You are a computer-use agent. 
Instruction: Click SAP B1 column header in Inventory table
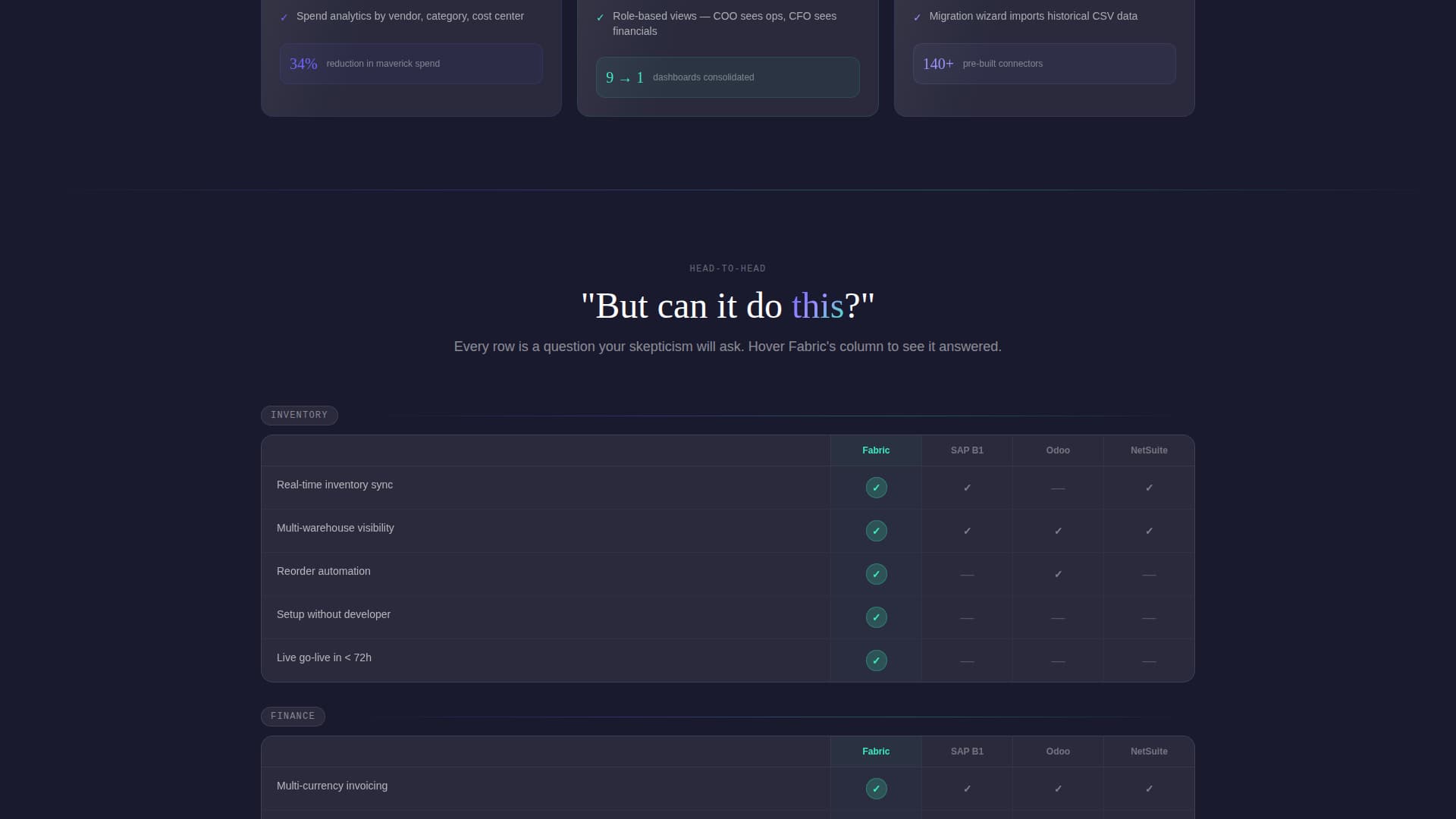(x=967, y=450)
